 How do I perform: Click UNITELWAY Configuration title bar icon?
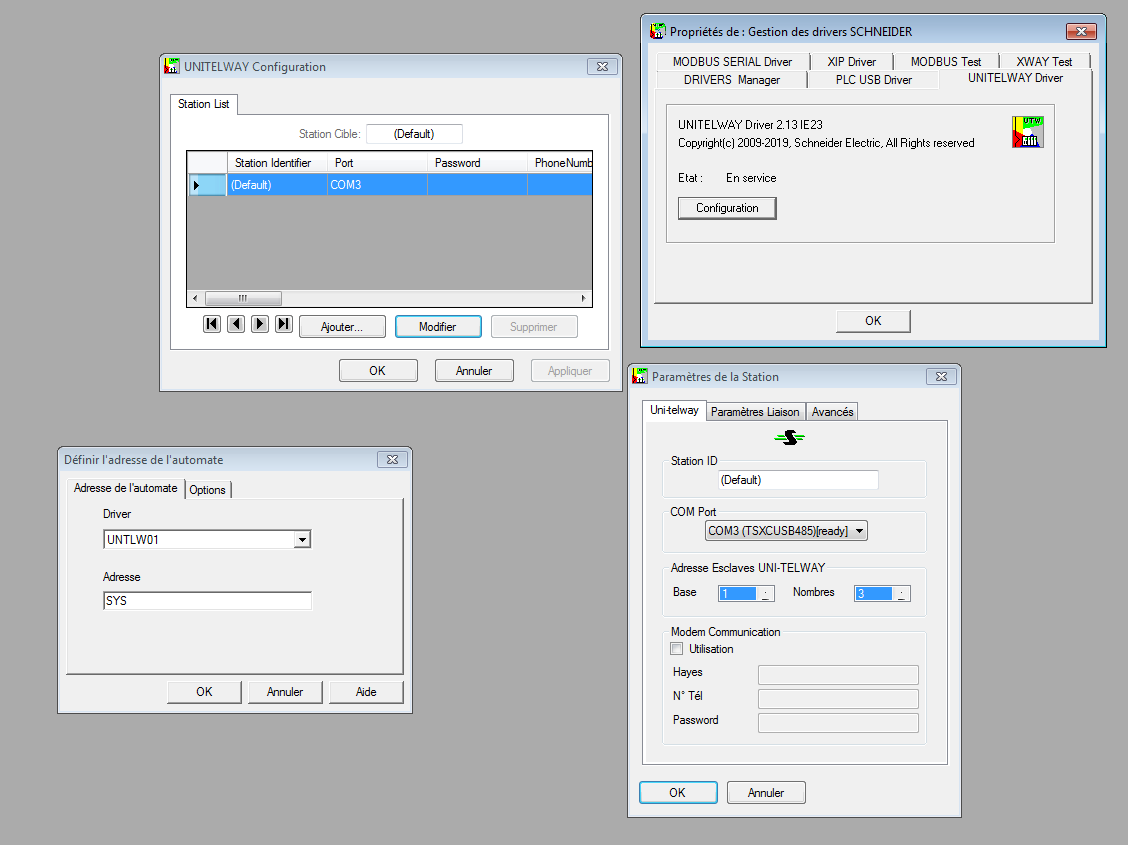[x=172, y=67]
